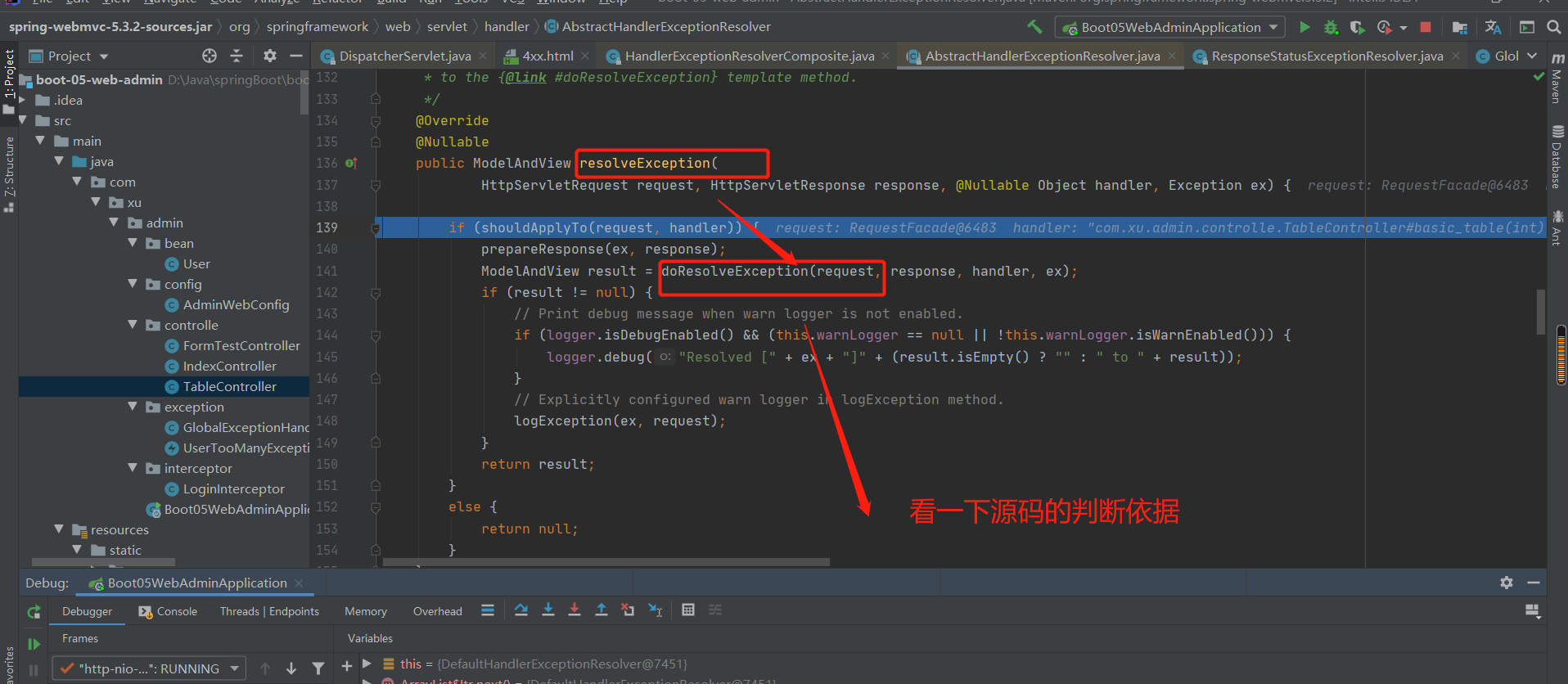Run Boot05WebAdminApplication with the green play icon
This screenshot has height=684, width=1568.
pyautogui.click(x=1304, y=27)
